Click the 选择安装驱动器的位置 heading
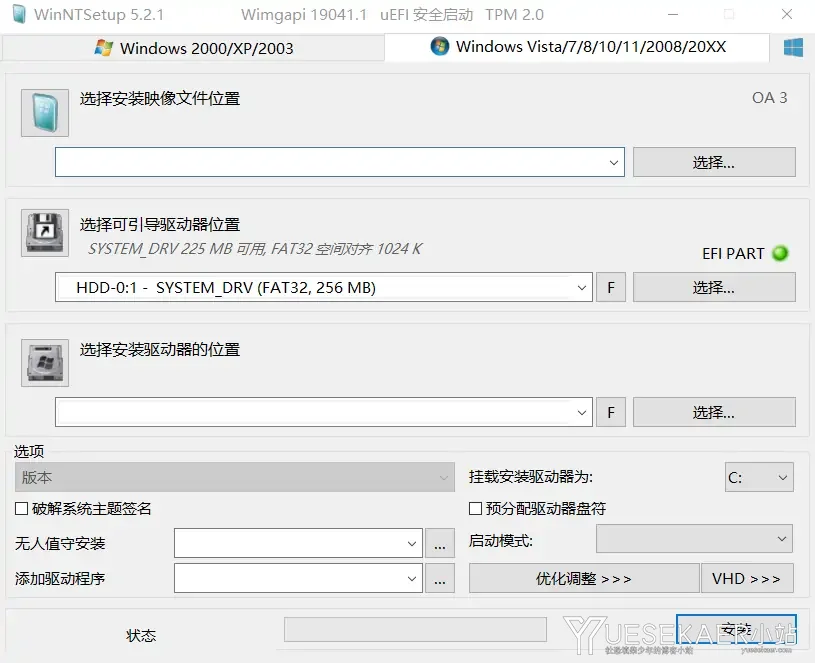This screenshot has height=663, width=815. tap(160, 350)
